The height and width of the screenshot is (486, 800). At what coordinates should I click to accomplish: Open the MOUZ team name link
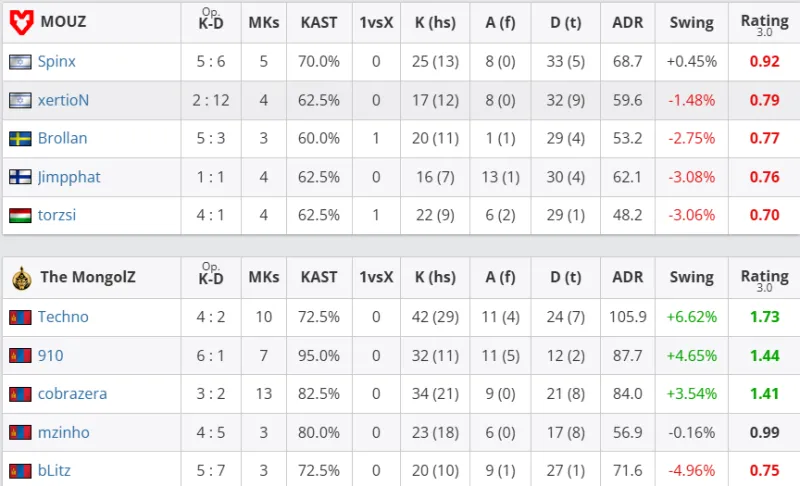[63, 22]
